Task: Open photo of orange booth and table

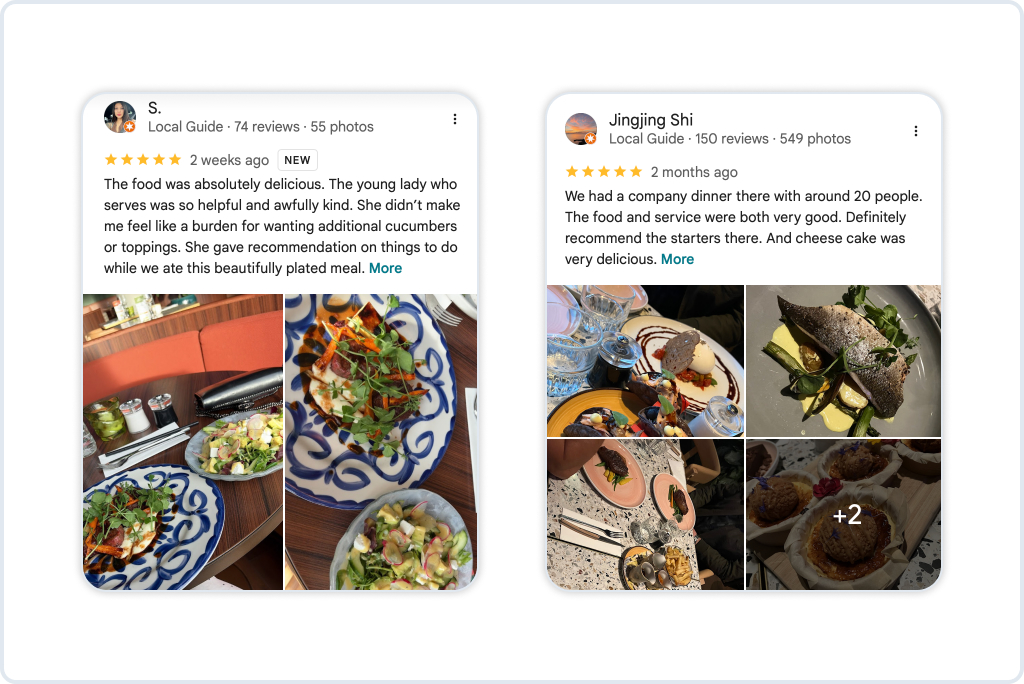Action: (183, 442)
